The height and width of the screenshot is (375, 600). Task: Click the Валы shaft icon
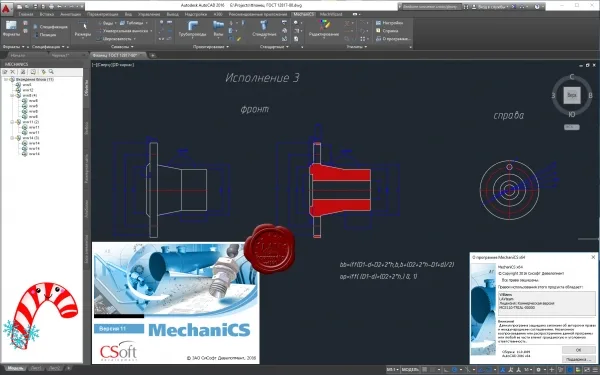point(218,26)
